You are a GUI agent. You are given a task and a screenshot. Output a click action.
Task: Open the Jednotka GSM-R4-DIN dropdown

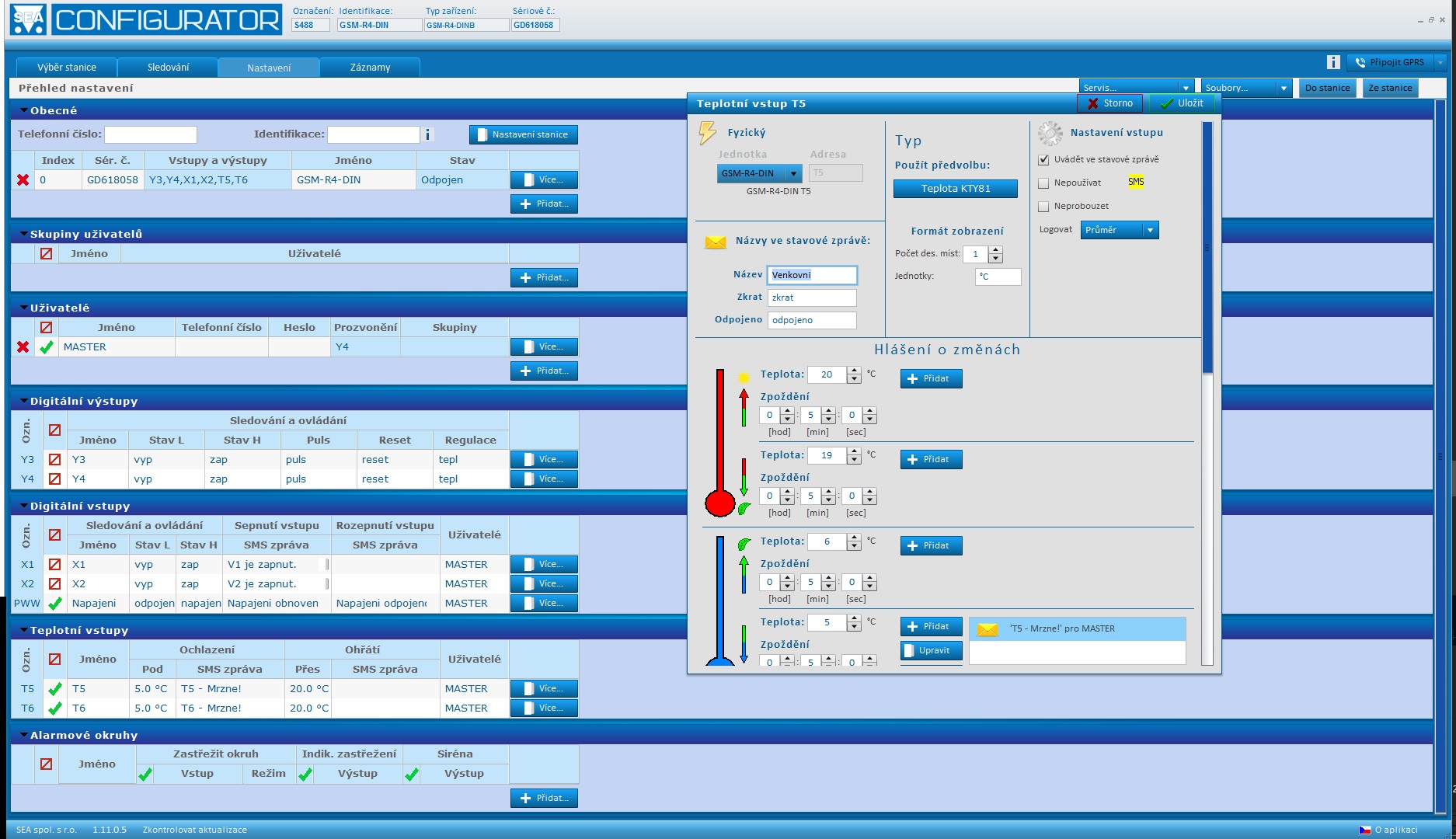pos(758,173)
